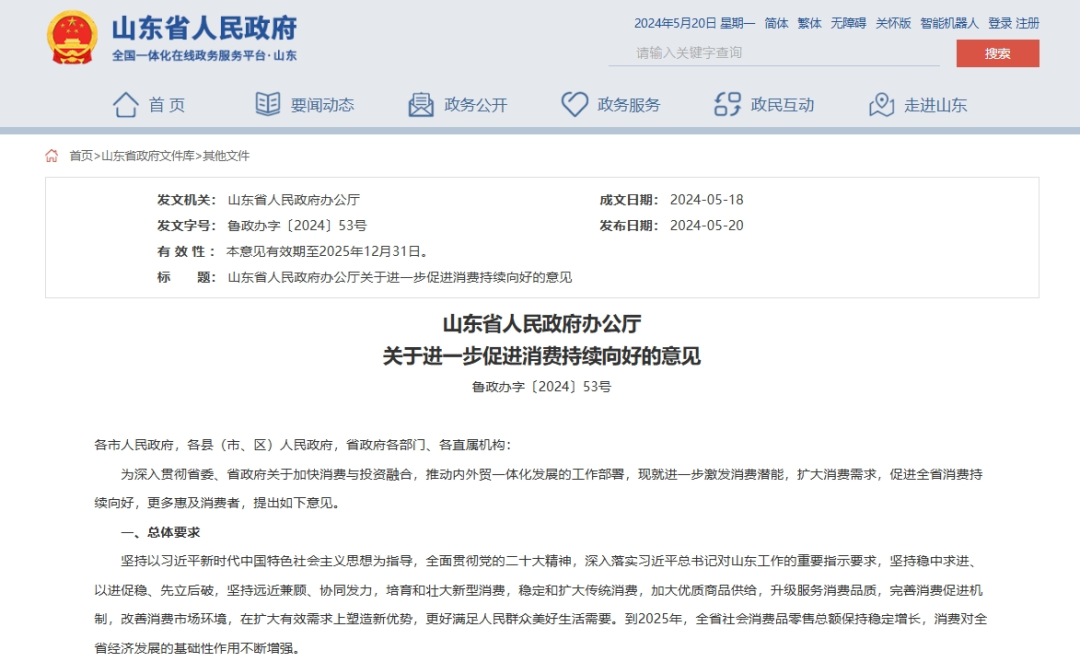Open 要闻动态 via its book icon
This screenshot has width=1080, height=662.
click(x=265, y=103)
